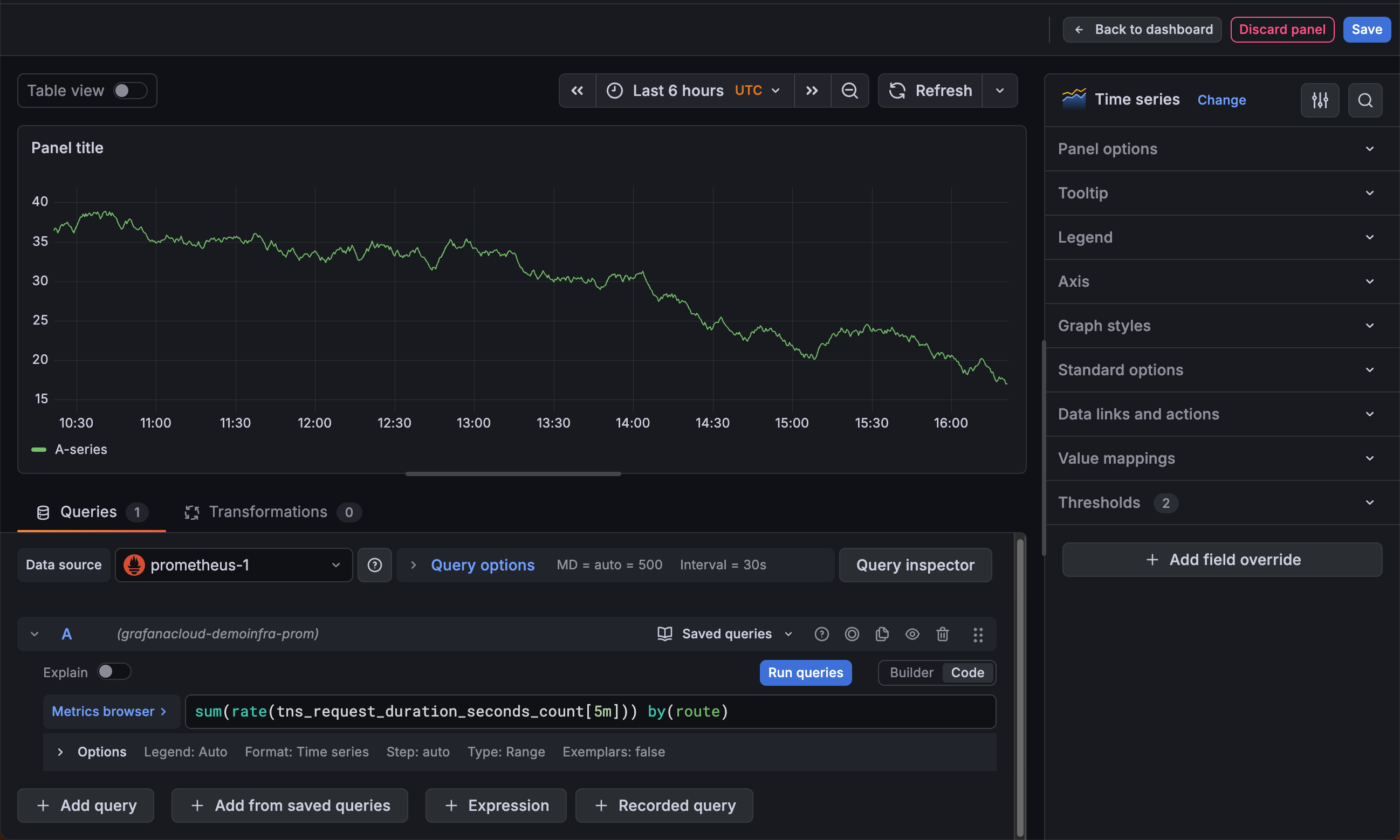Shift time range forward with double-right arrows

pos(812,91)
